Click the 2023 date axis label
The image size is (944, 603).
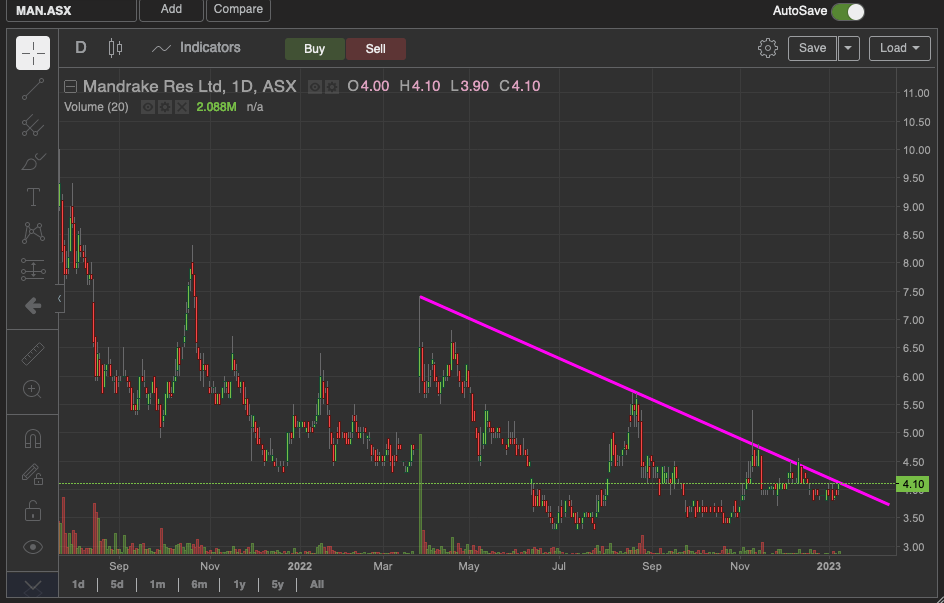(829, 566)
